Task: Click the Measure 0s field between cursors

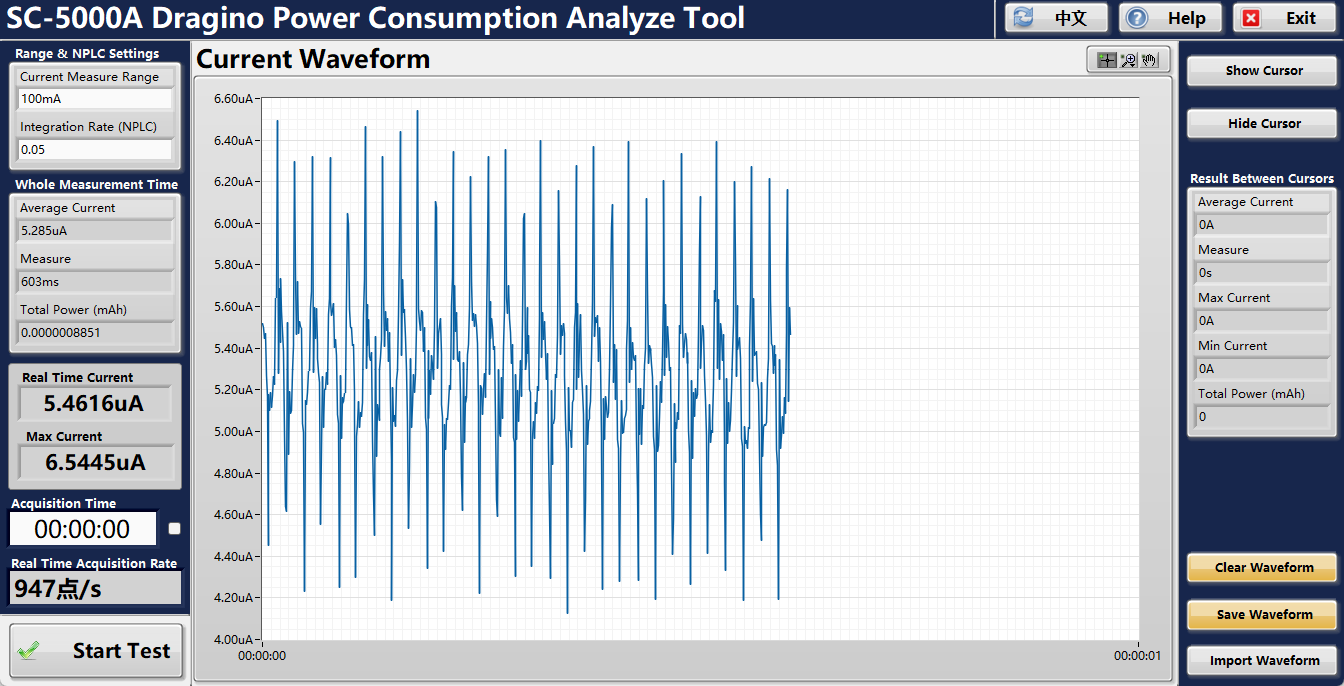Action: [1262, 273]
